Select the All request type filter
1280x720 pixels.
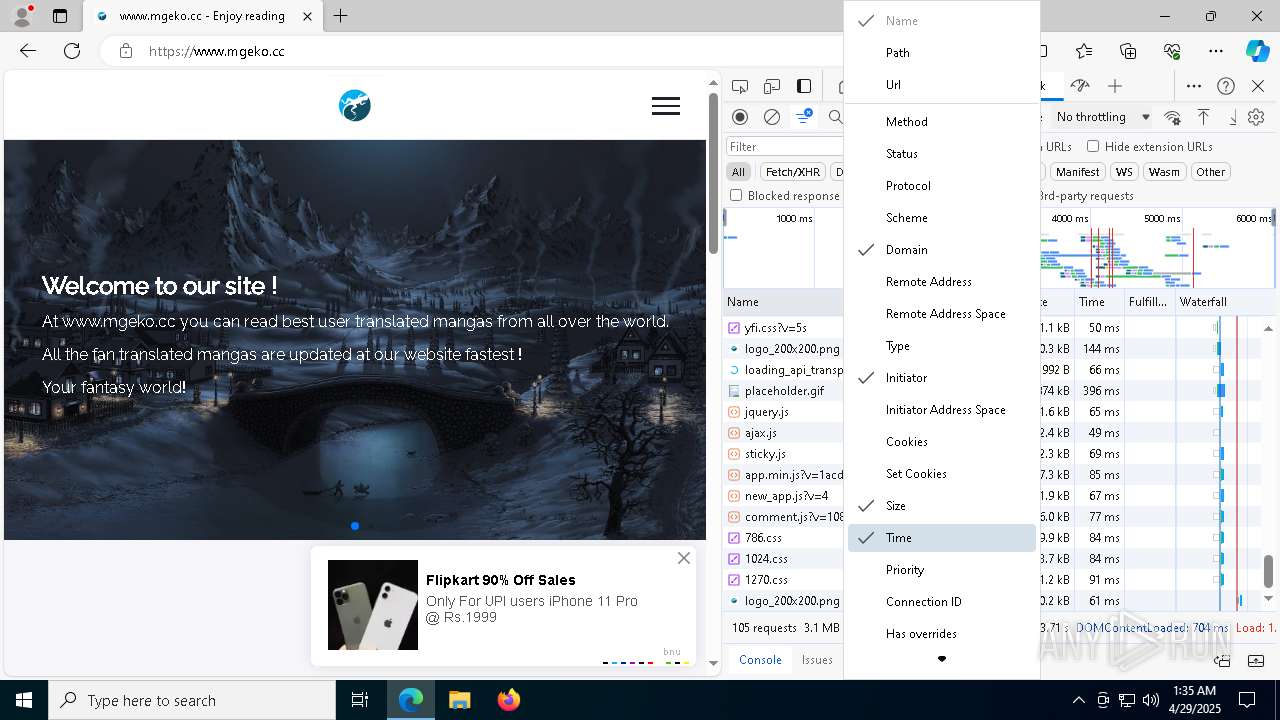point(738,172)
